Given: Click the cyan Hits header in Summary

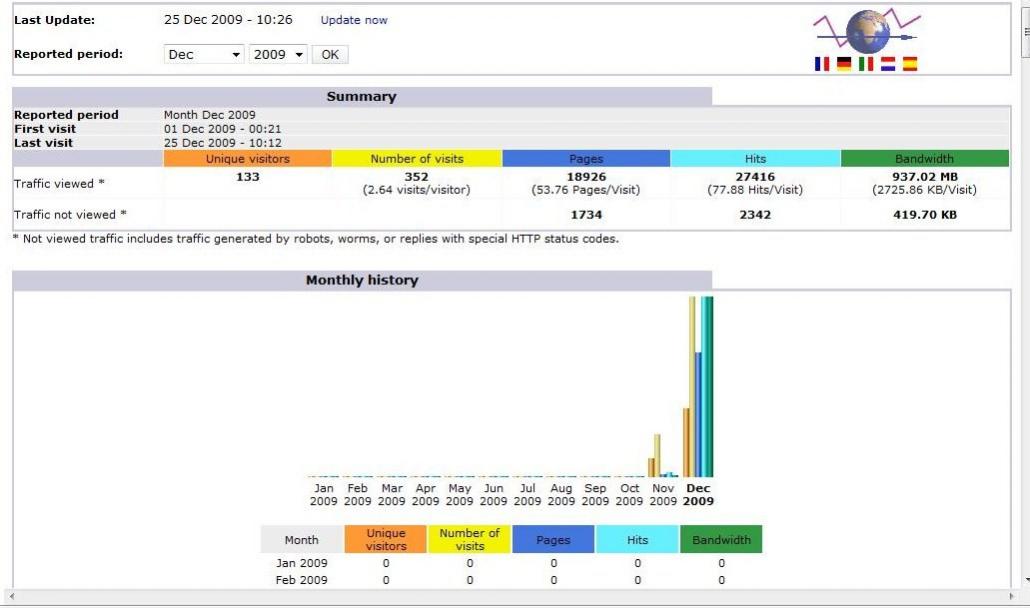Looking at the screenshot, I should point(755,159).
